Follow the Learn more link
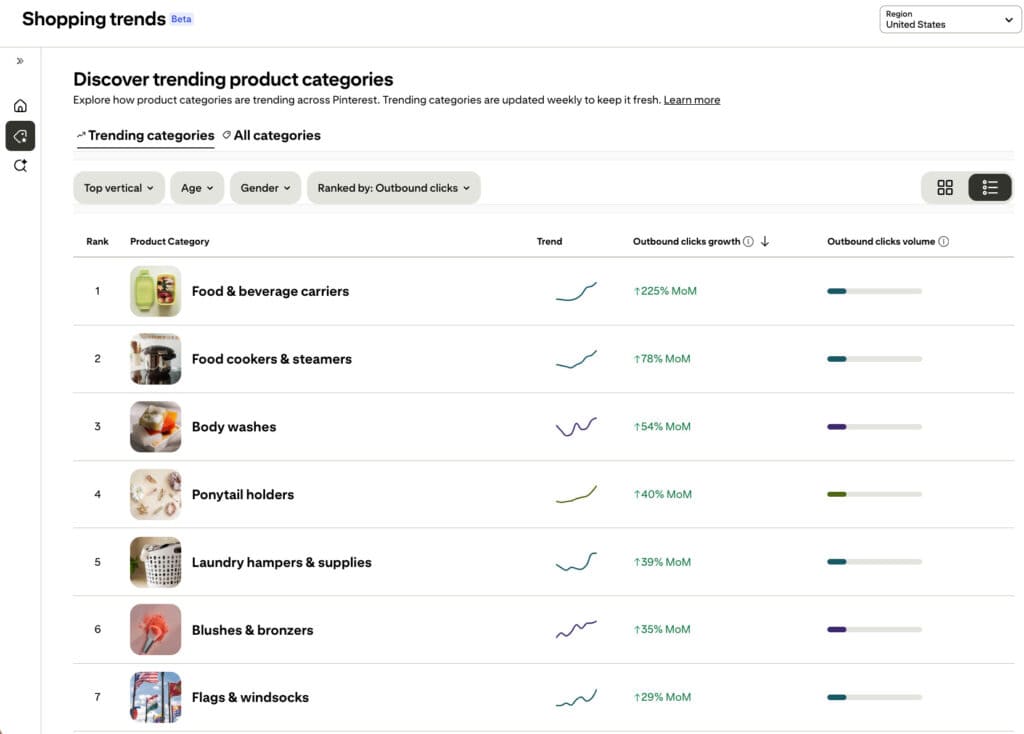The height and width of the screenshot is (734, 1024). (x=692, y=100)
